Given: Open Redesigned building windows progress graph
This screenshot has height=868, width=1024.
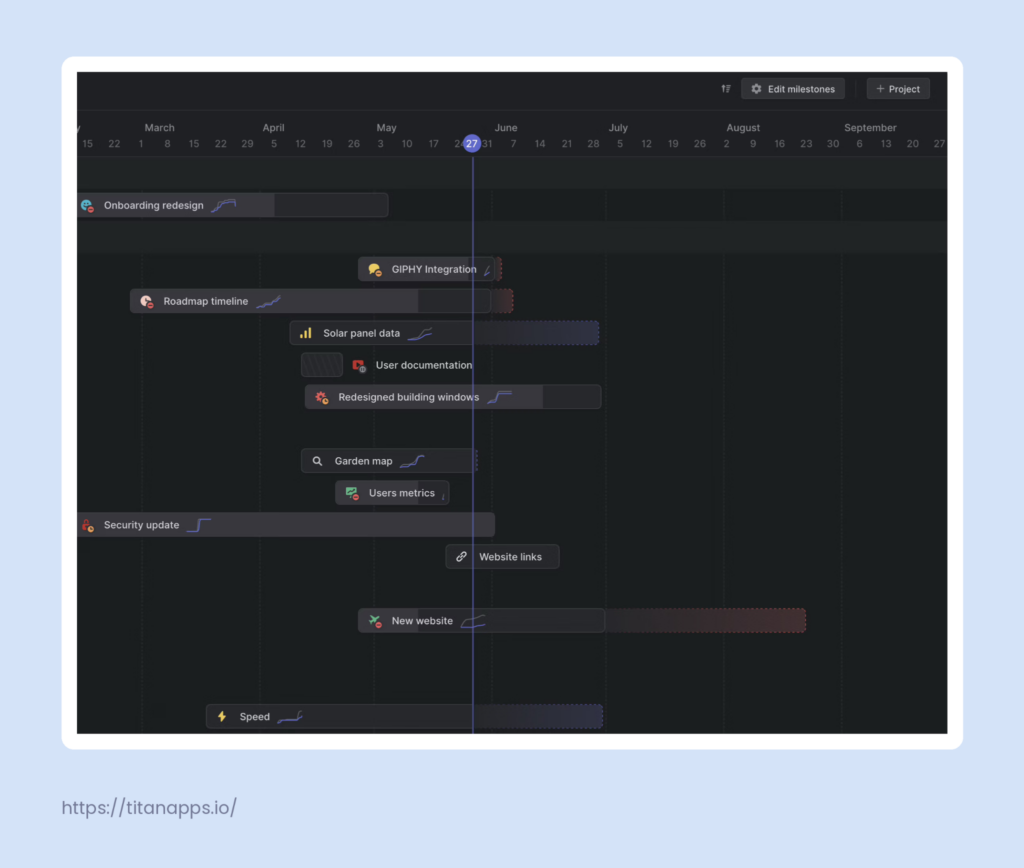Looking at the screenshot, I should click(x=500, y=397).
